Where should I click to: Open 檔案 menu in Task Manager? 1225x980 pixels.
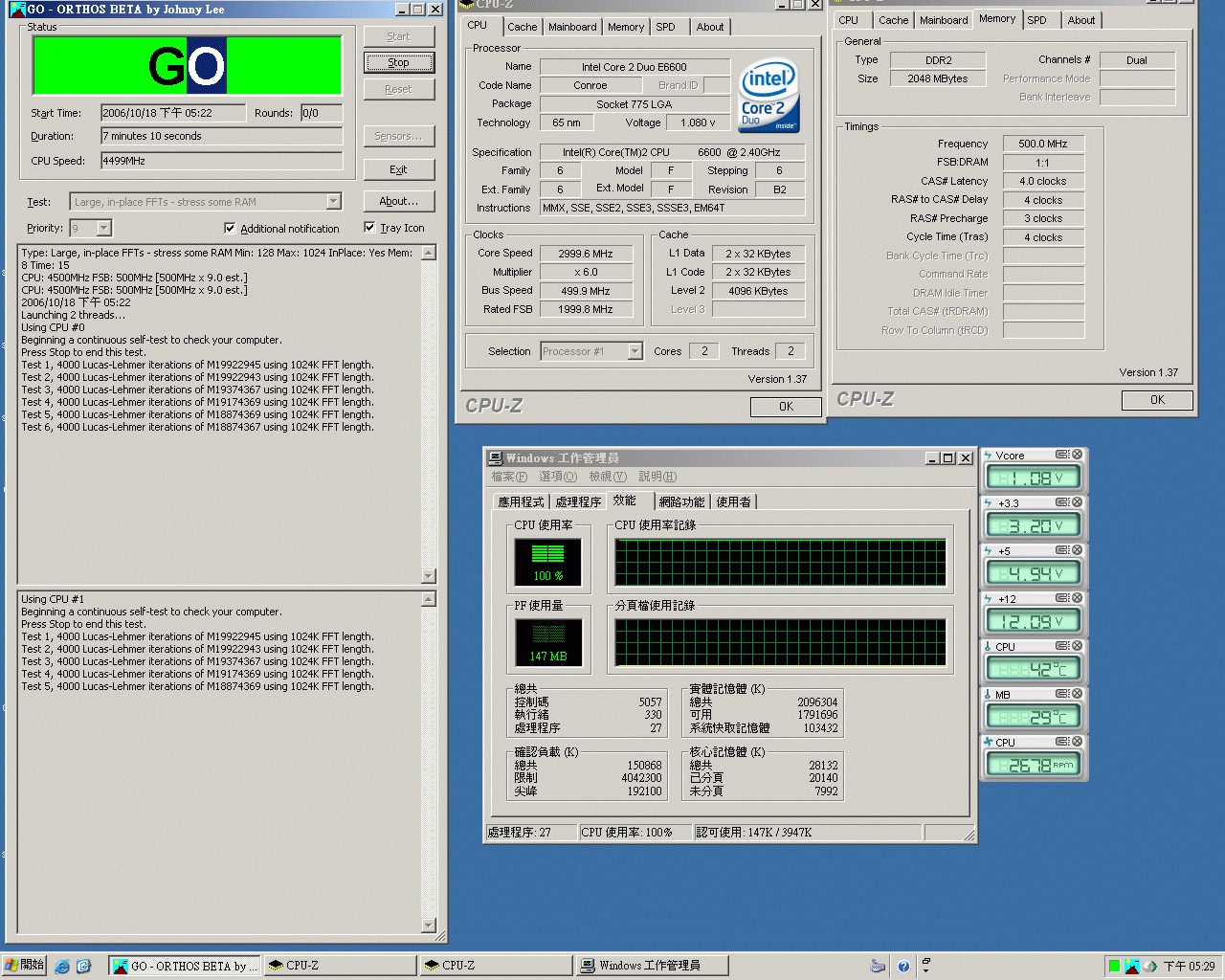(509, 477)
